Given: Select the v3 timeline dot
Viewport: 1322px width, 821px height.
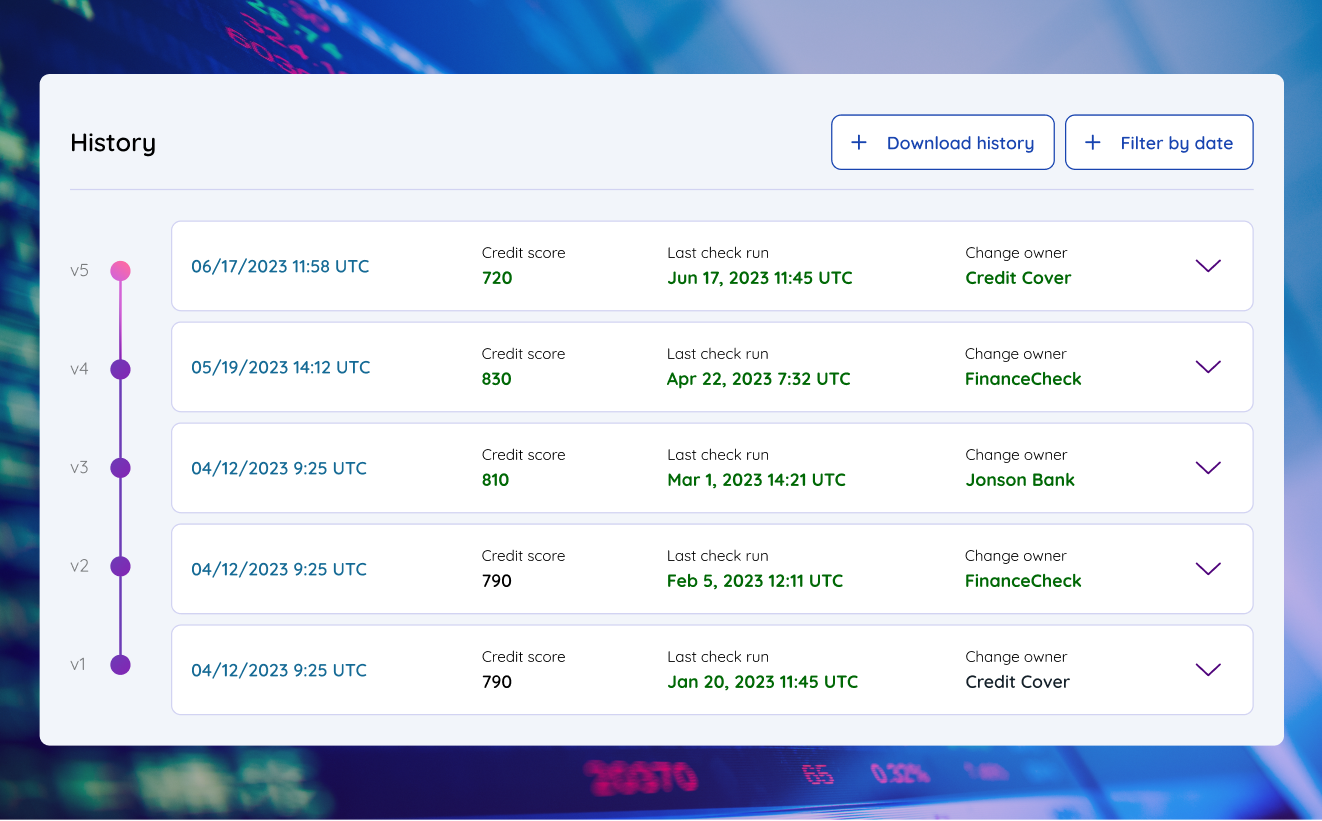Looking at the screenshot, I should click(120, 467).
